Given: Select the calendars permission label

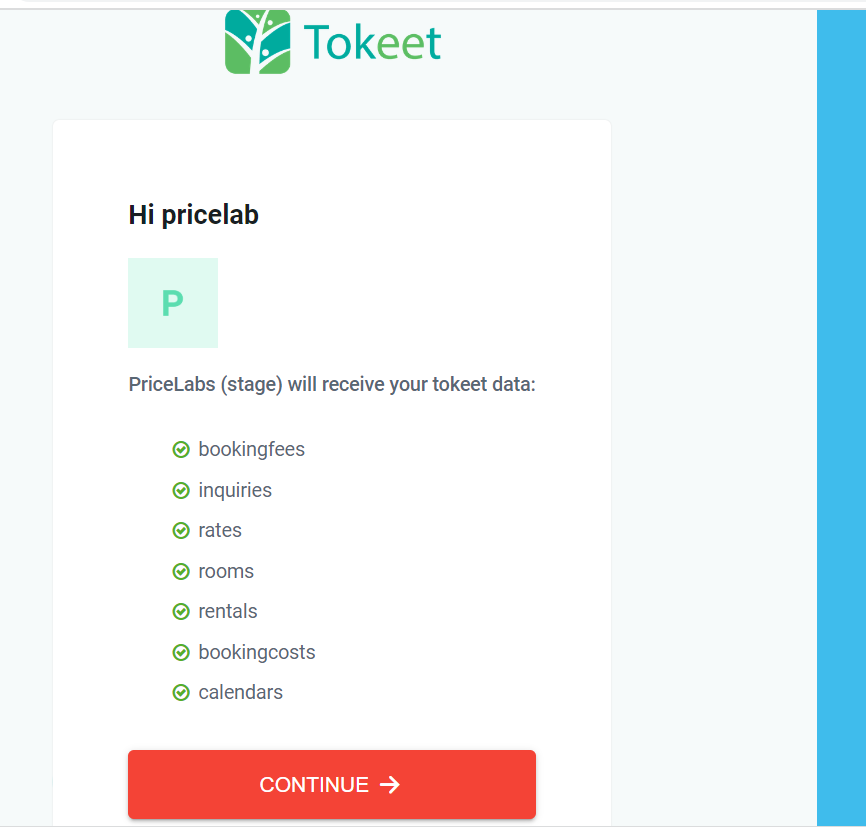Looking at the screenshot, I should 241,692.
